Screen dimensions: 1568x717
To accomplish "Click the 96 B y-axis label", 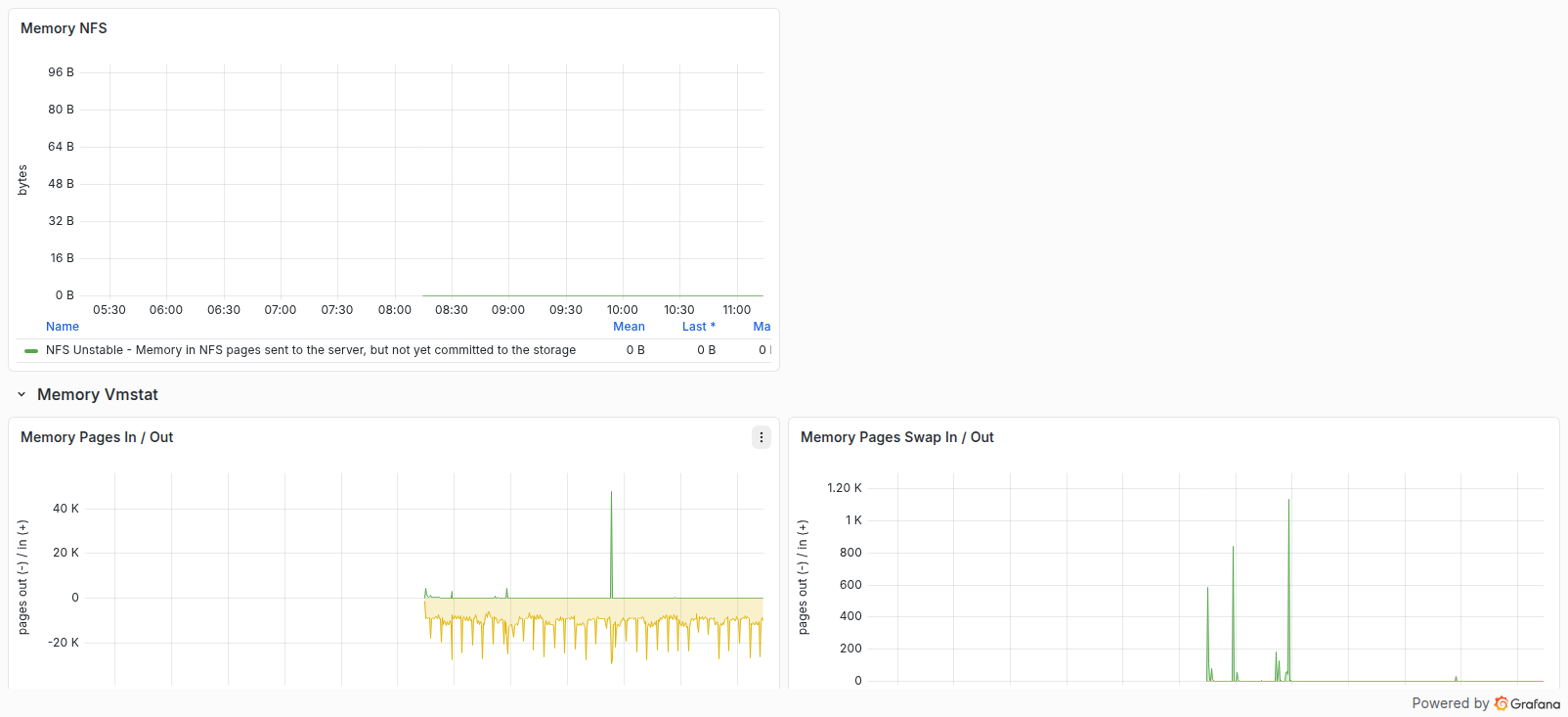I will [x=61, y=72].
